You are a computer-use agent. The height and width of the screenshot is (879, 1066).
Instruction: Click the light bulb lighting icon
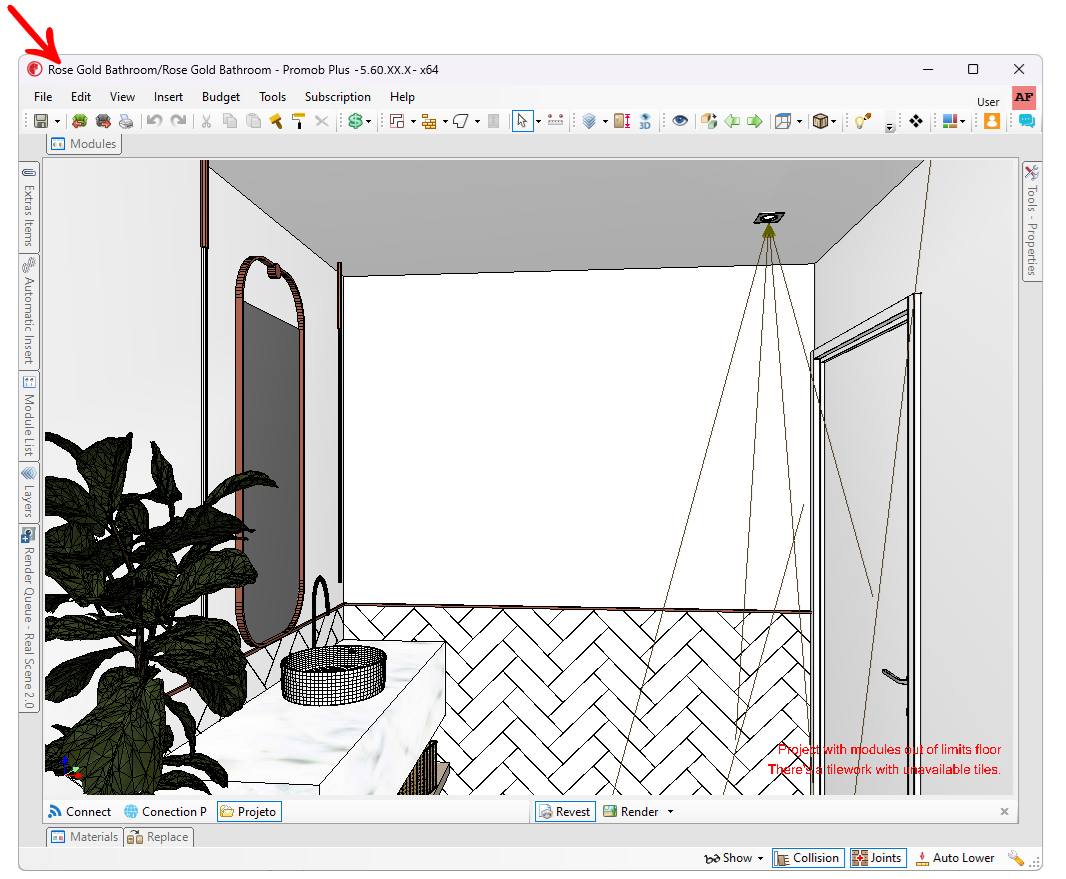click(x=863, y=121)
